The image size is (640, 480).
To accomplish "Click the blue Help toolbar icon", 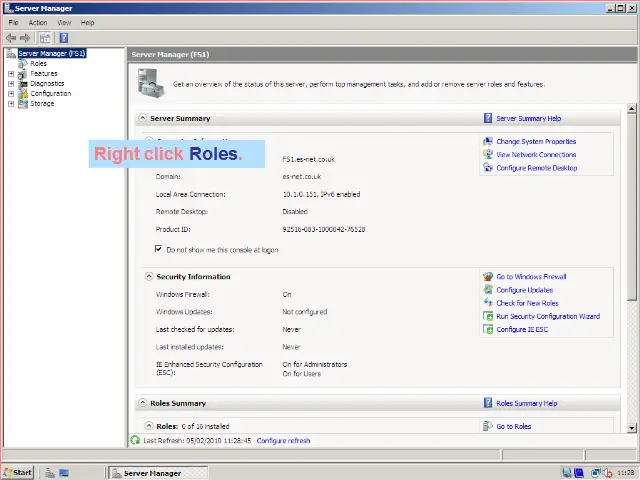I will click(64, 38).
